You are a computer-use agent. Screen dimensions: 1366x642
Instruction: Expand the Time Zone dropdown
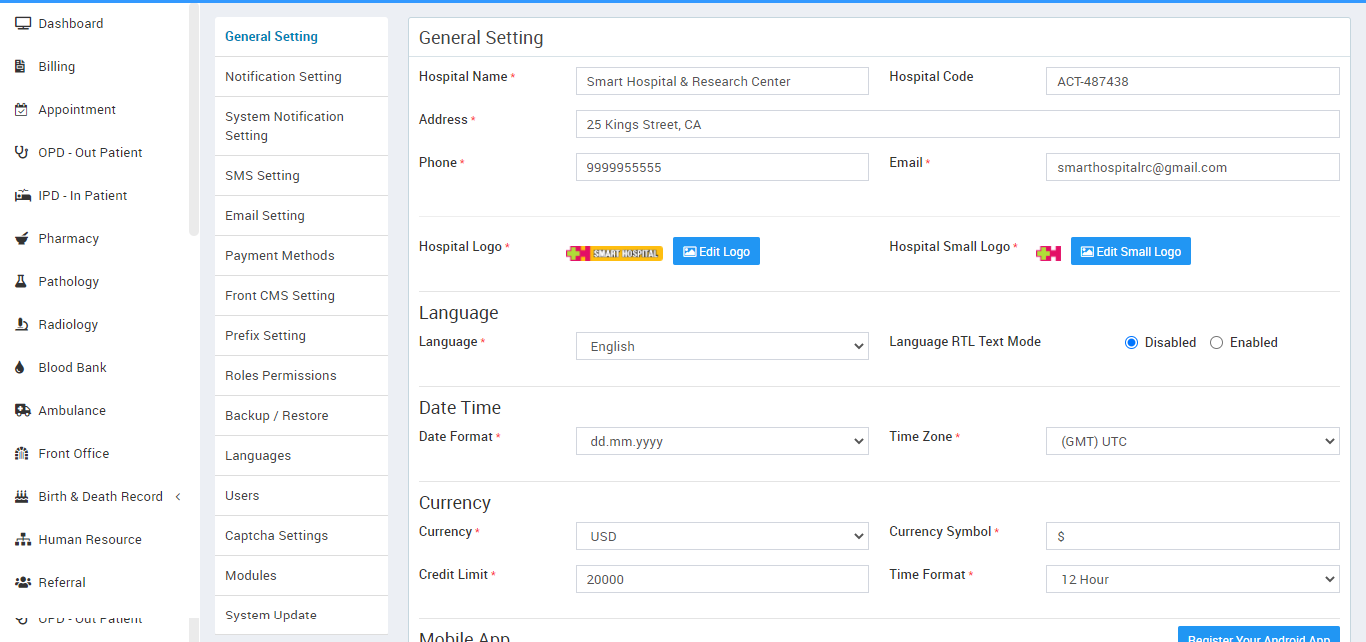click(x=1192, y=441)
